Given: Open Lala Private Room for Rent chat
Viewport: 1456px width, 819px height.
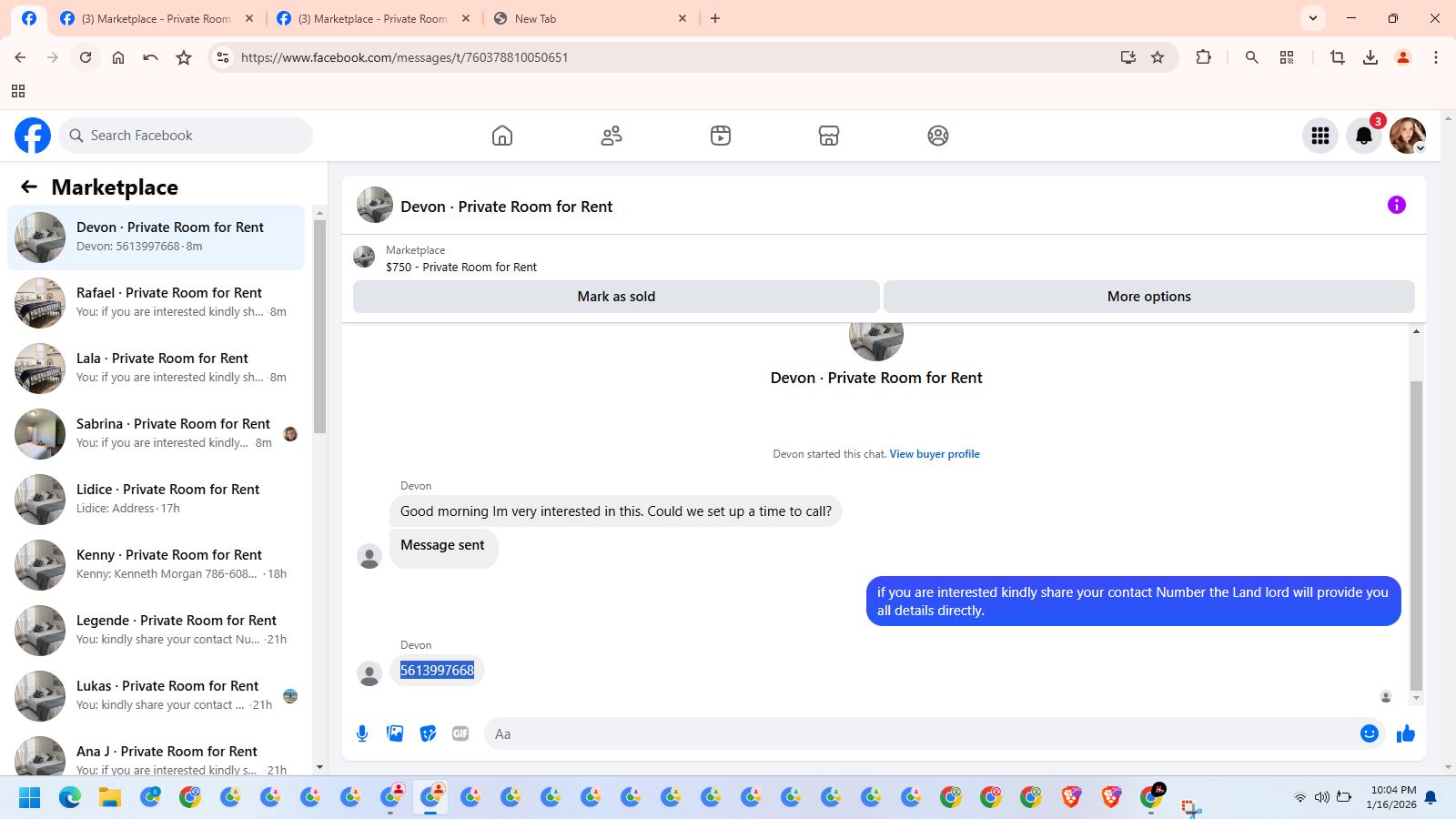Looking at the screenshot, I should [157, 369].
